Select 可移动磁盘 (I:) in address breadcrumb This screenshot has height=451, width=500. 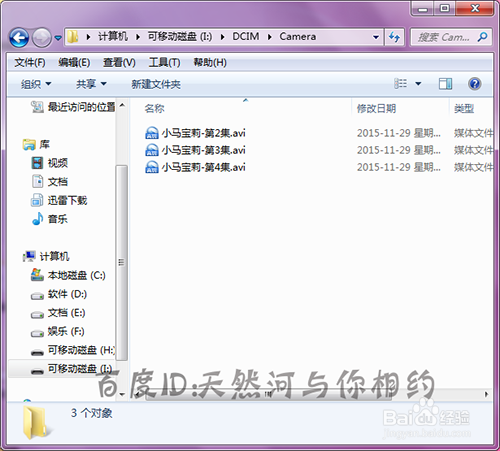(180, 36)
